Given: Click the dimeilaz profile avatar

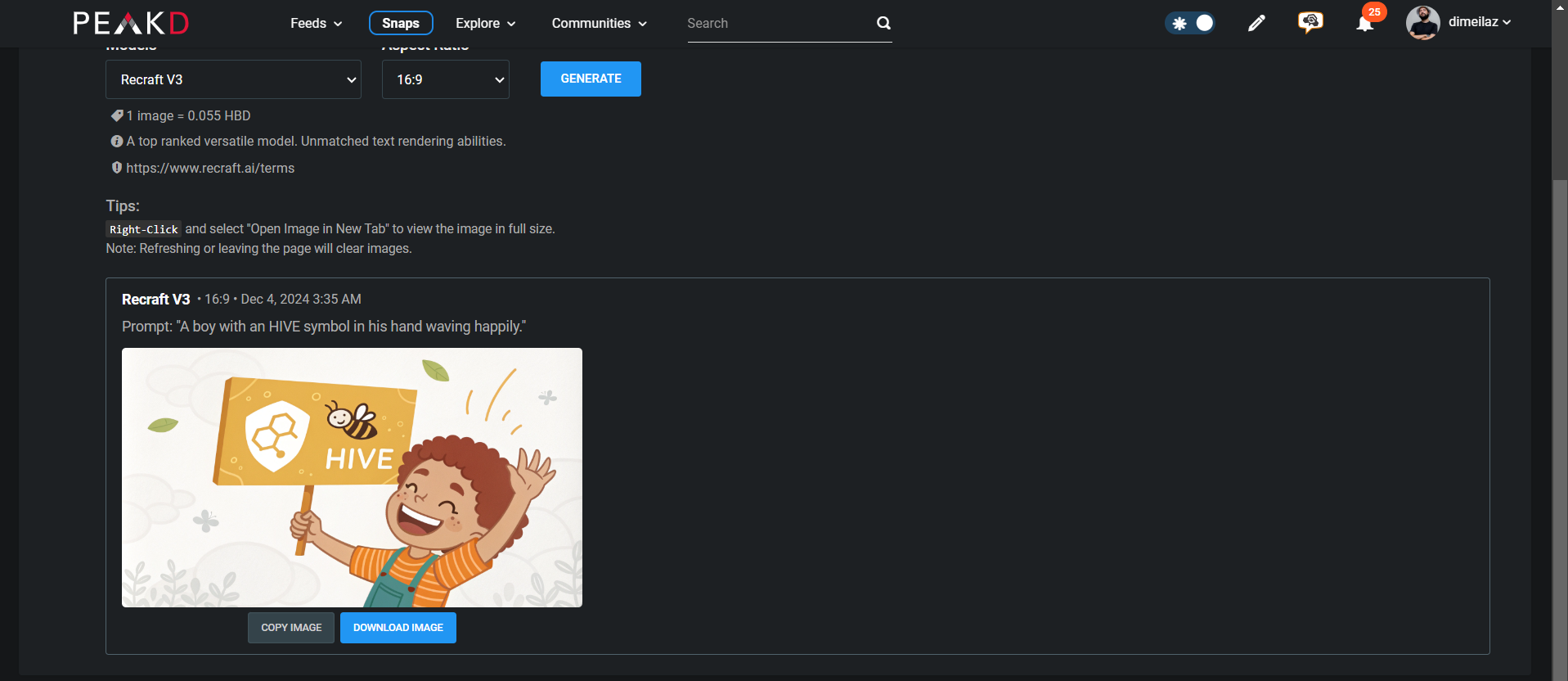Looking at the screenshot, I should (x=1422, y=23).
